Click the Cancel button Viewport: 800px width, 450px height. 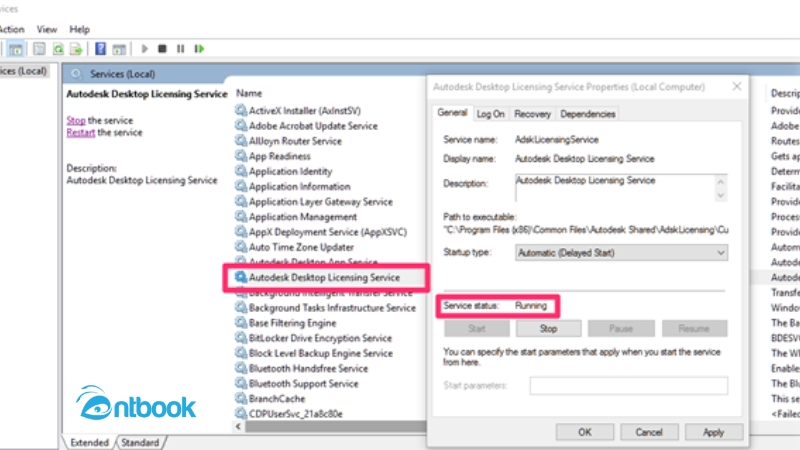[x=649, y=432]
